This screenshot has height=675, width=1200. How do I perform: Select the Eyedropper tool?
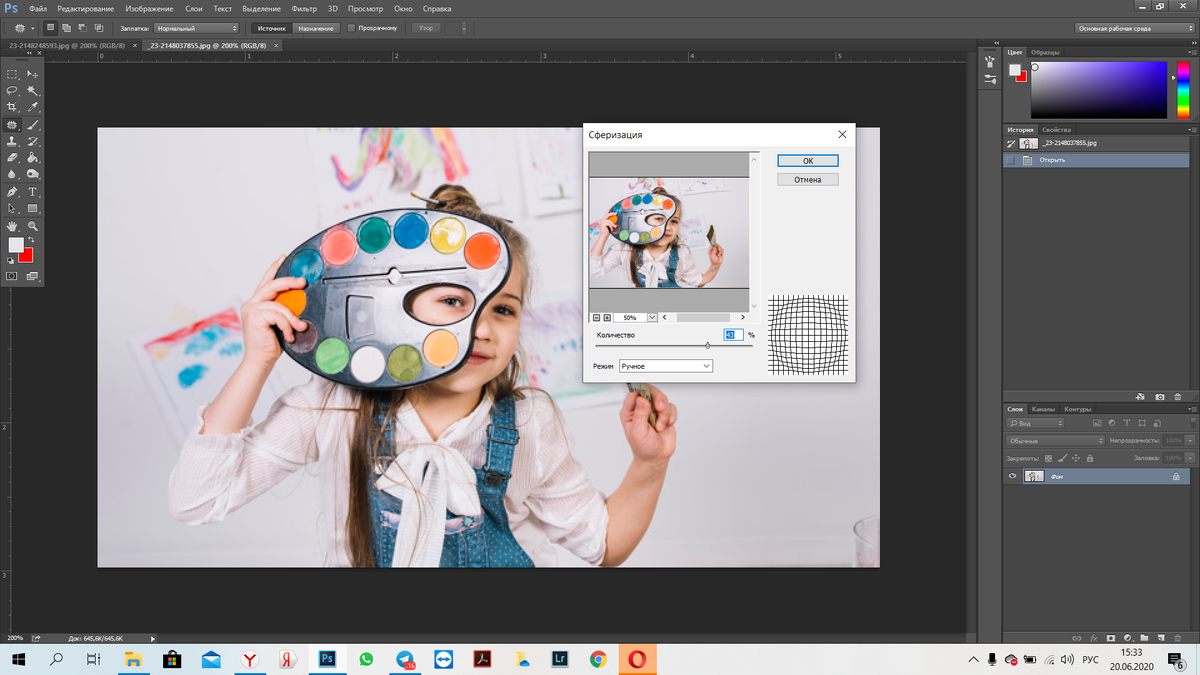tap(32, 108)
